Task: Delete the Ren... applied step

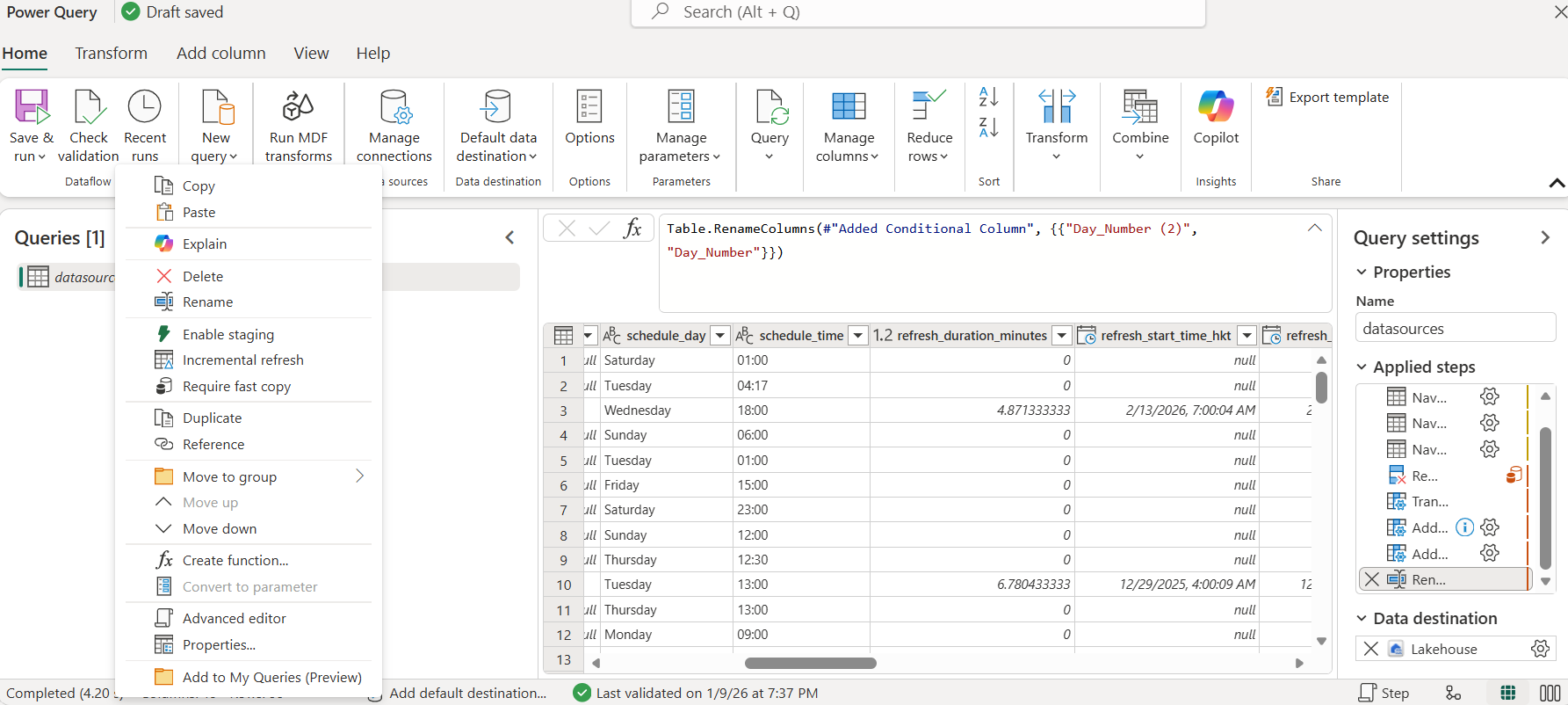Action: tap(1371, 579)
